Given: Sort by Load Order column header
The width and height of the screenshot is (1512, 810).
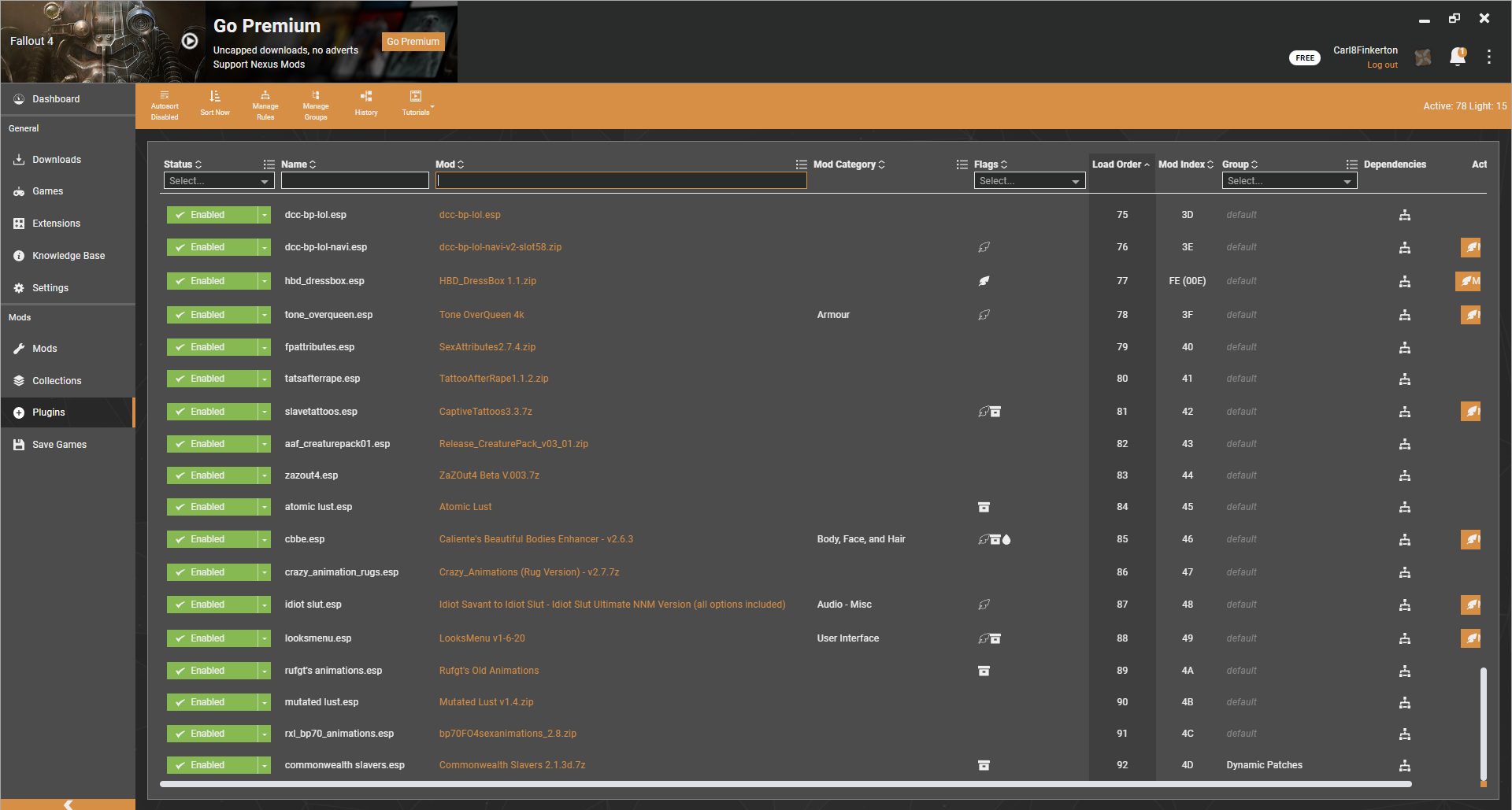Looking at the screenshot, I should [1121, 165].
